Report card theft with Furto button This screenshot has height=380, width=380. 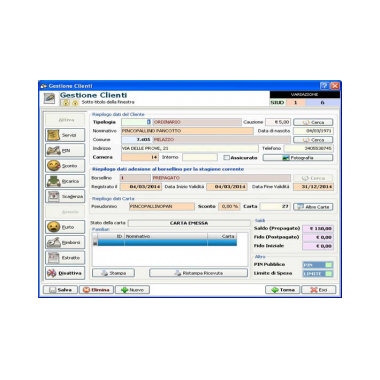[x=65, y=227]
